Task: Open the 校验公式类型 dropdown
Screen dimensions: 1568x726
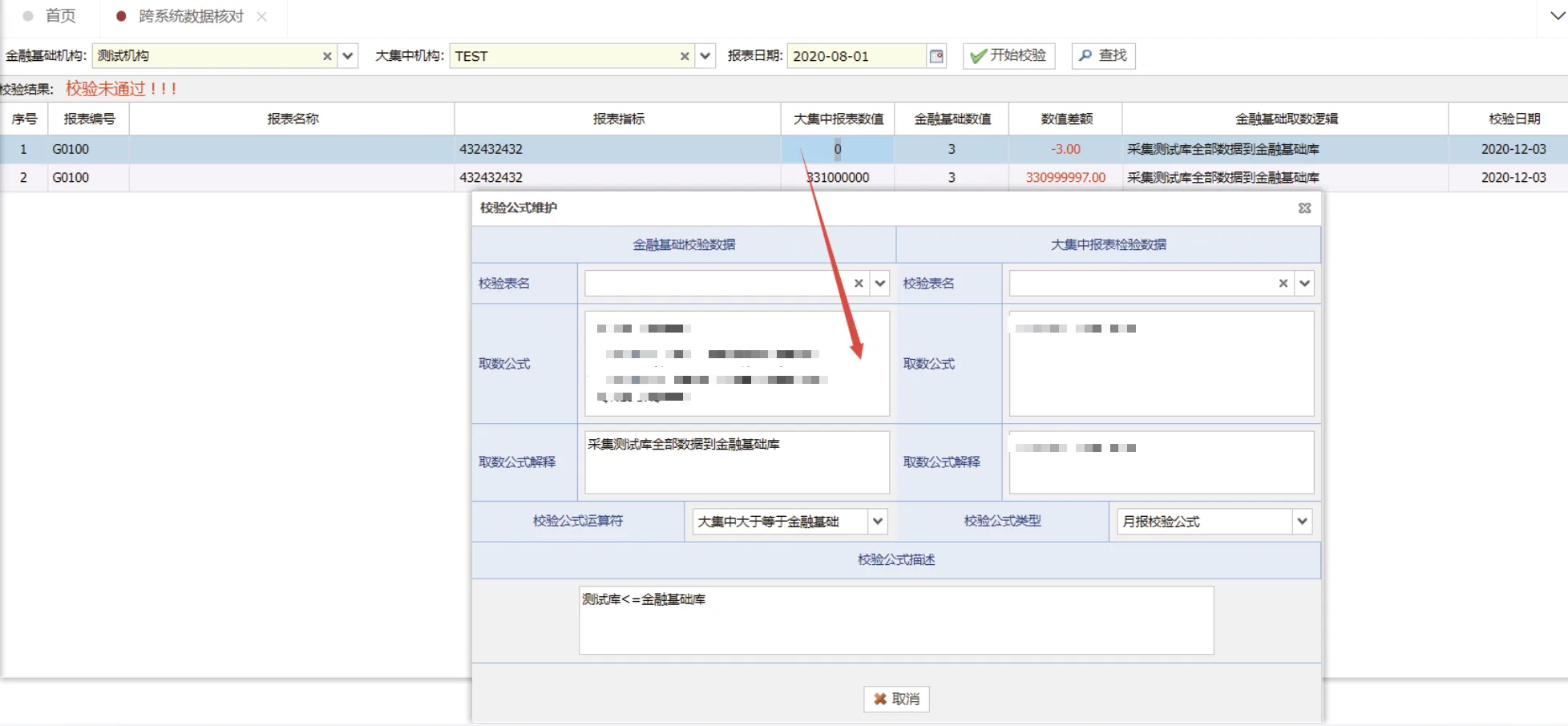Action: (x=1302, y=522)
